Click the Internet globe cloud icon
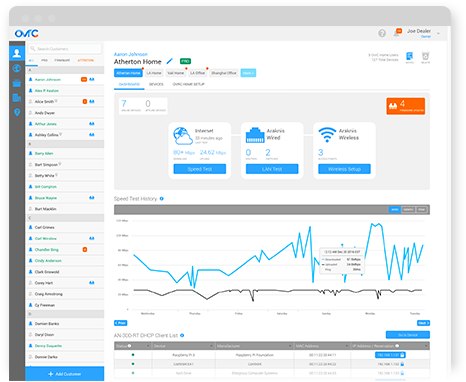 point(183,136)
